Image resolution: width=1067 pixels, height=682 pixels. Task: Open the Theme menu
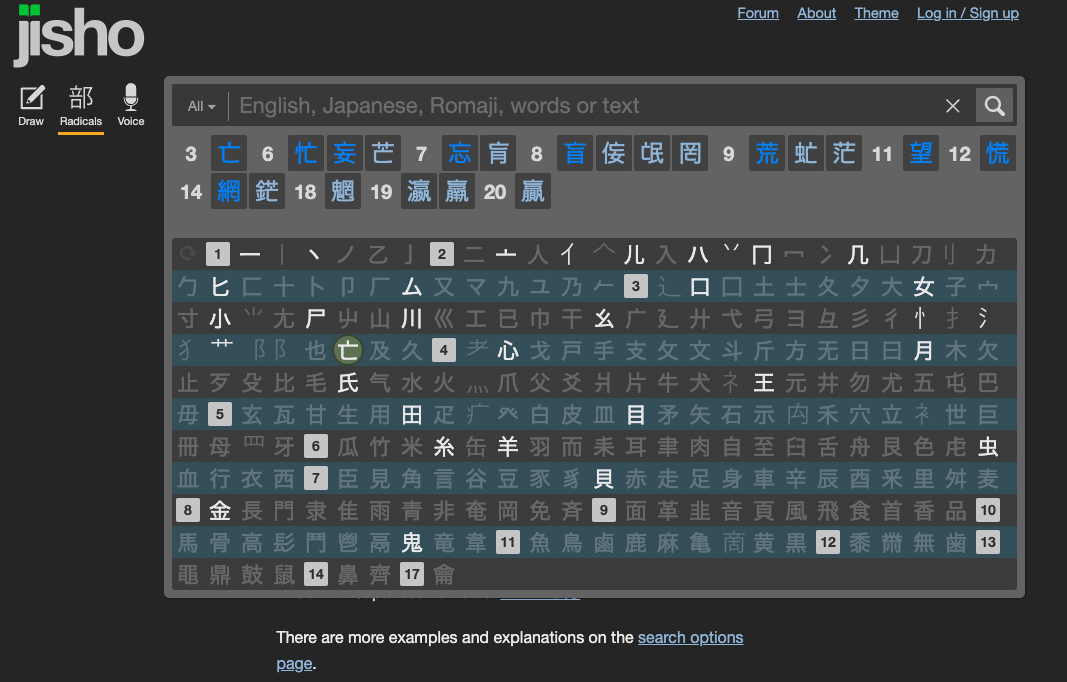(x=876, y=13)
